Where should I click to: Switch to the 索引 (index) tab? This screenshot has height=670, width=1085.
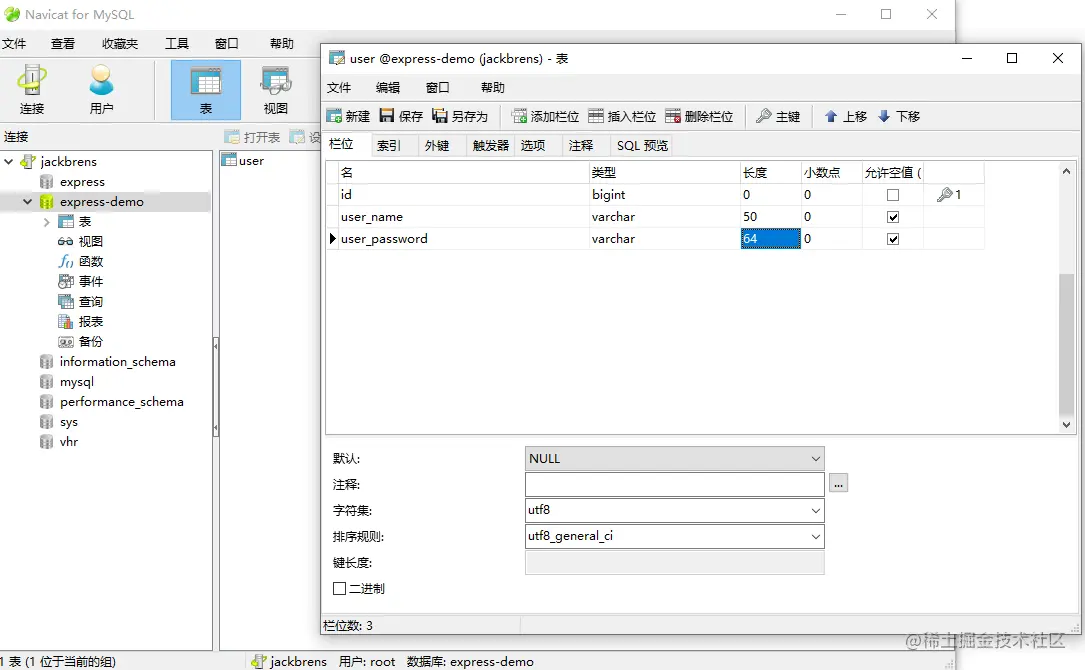coord(389,145)
